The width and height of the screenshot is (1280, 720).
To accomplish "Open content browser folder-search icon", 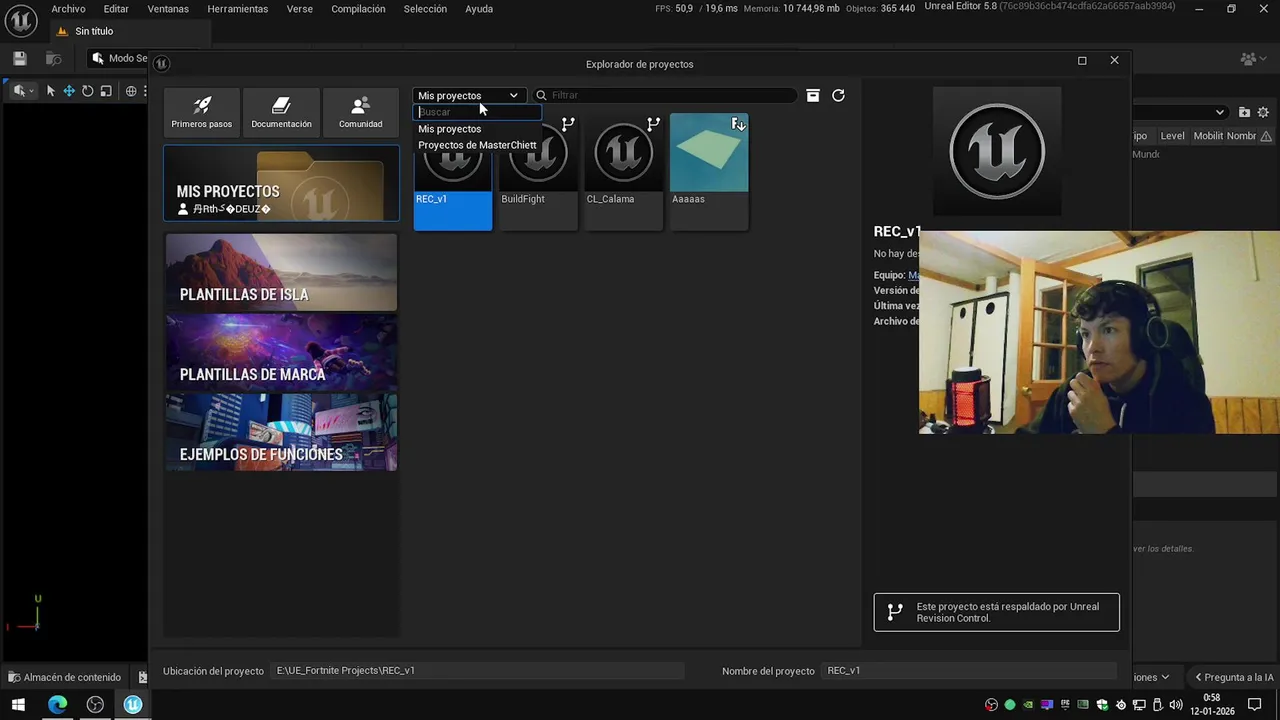I will [x=54, y=59].
